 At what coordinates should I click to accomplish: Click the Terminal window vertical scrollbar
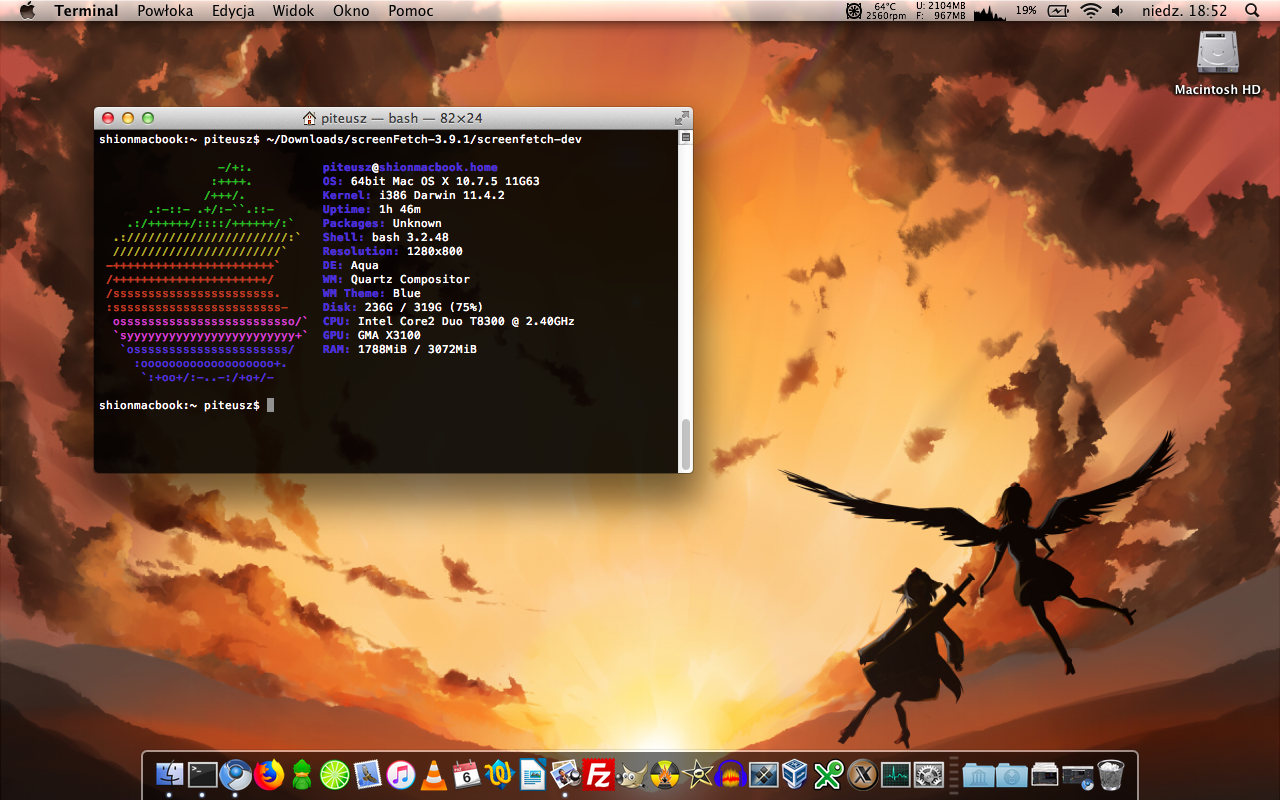pos(685,444)
